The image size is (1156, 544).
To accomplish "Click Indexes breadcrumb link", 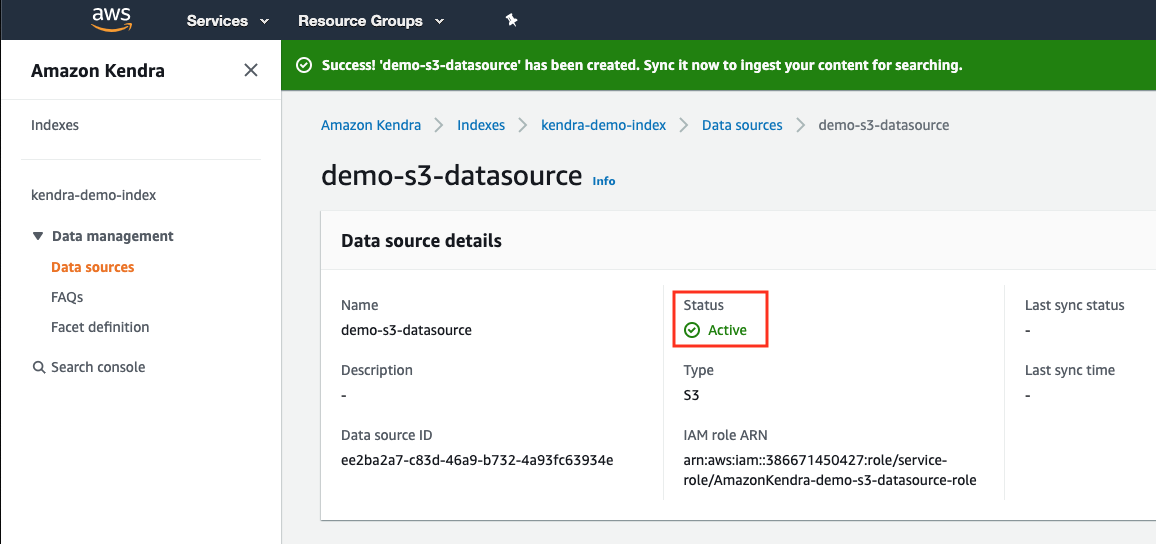I will click(x=481, y=125).
